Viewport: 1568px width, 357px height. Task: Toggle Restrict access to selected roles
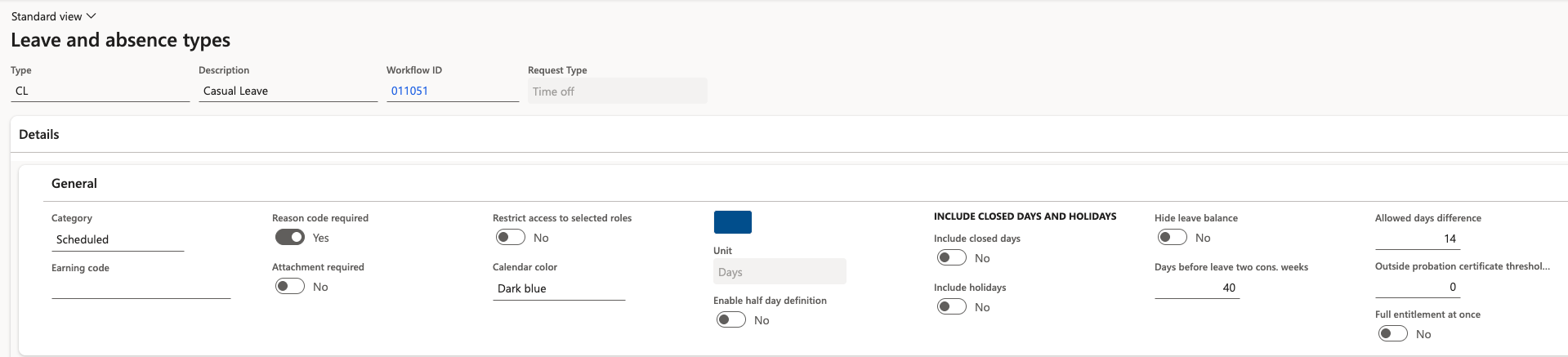pos(511,237)
